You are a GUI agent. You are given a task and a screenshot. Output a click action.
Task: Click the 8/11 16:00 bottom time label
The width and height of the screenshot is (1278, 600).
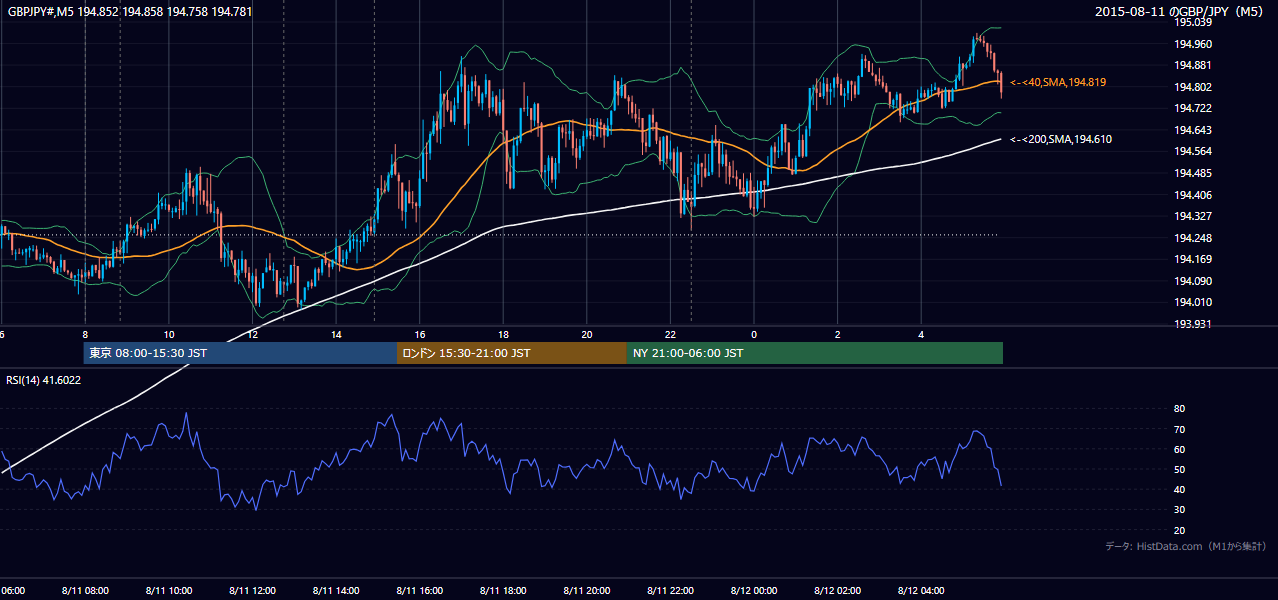419,591
